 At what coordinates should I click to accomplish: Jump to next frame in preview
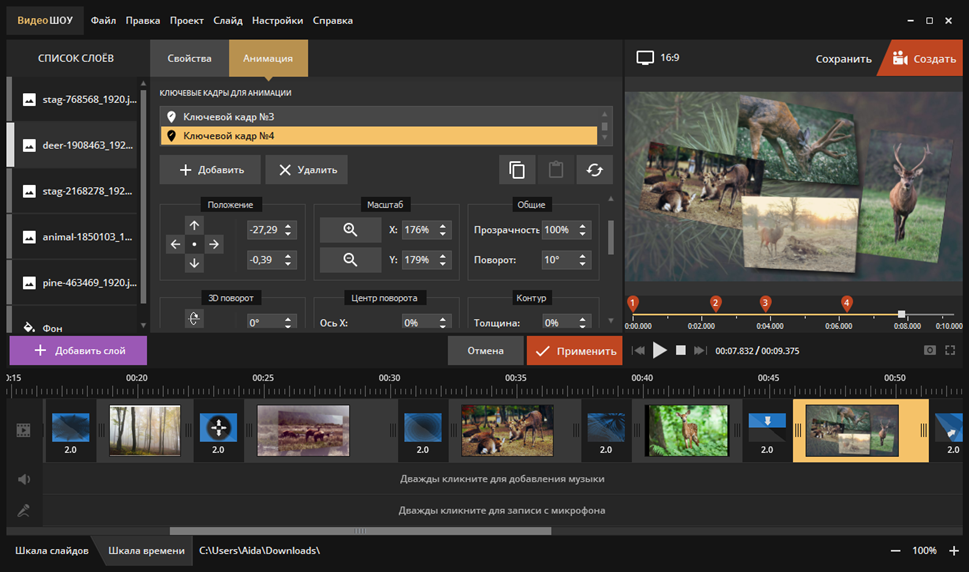tap(700, 350)
